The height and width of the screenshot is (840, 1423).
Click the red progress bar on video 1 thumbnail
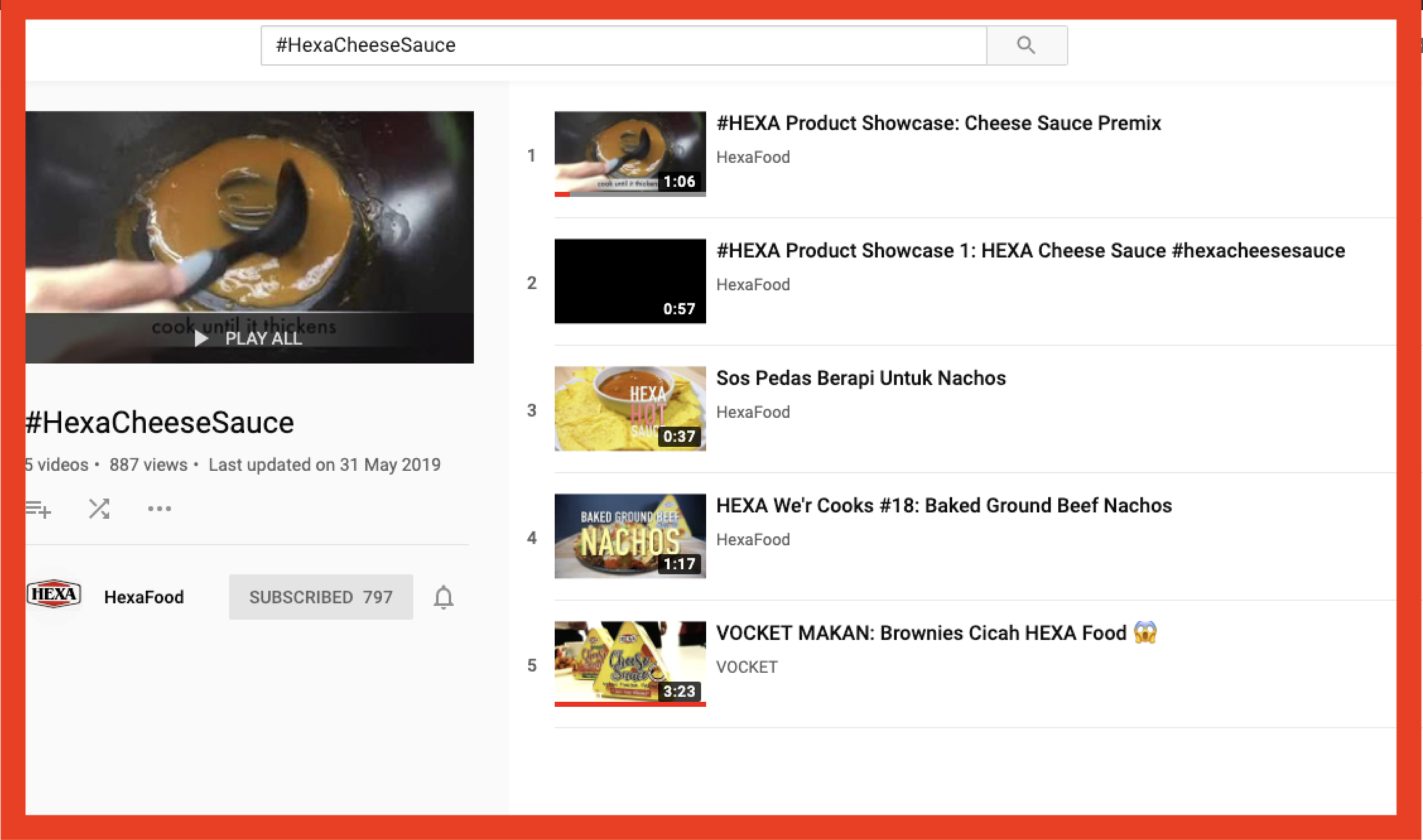coord(562,194)
